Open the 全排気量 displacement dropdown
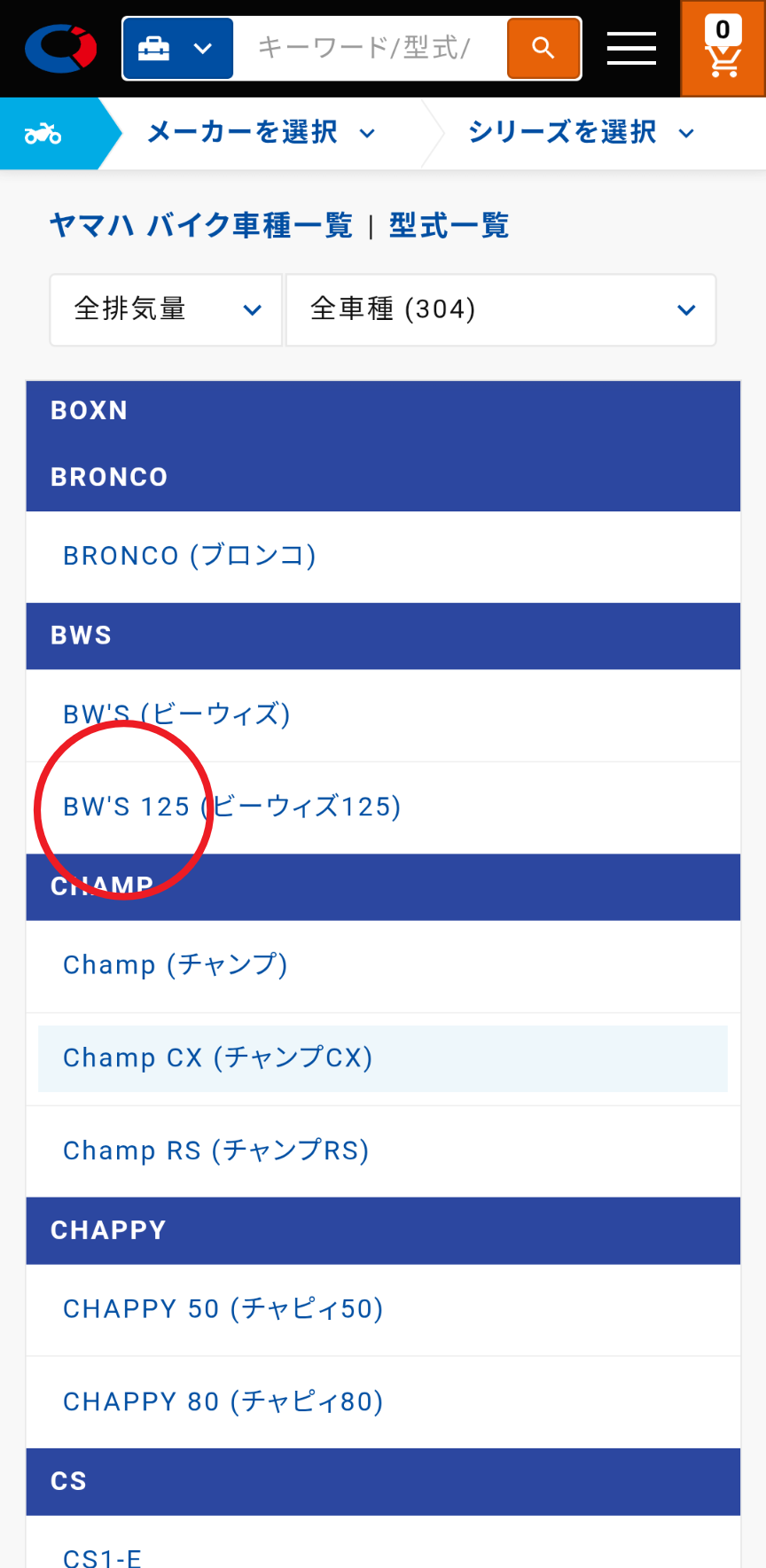 point(166,309)
